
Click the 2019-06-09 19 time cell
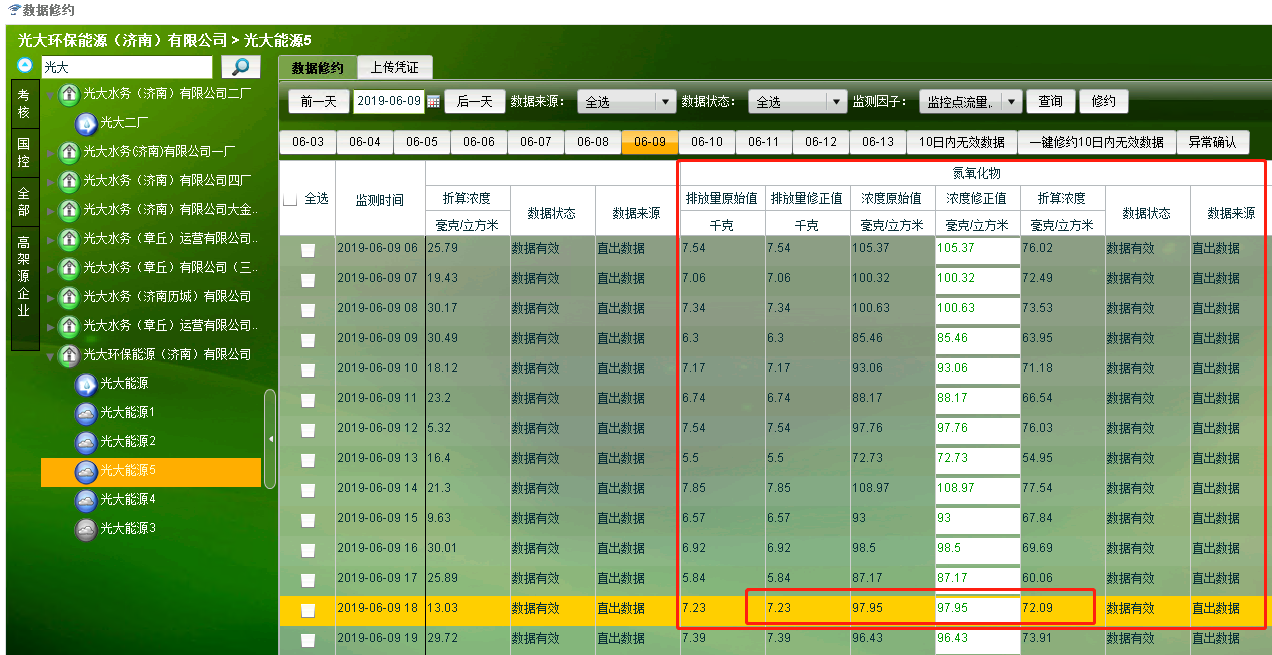(378, 638)
